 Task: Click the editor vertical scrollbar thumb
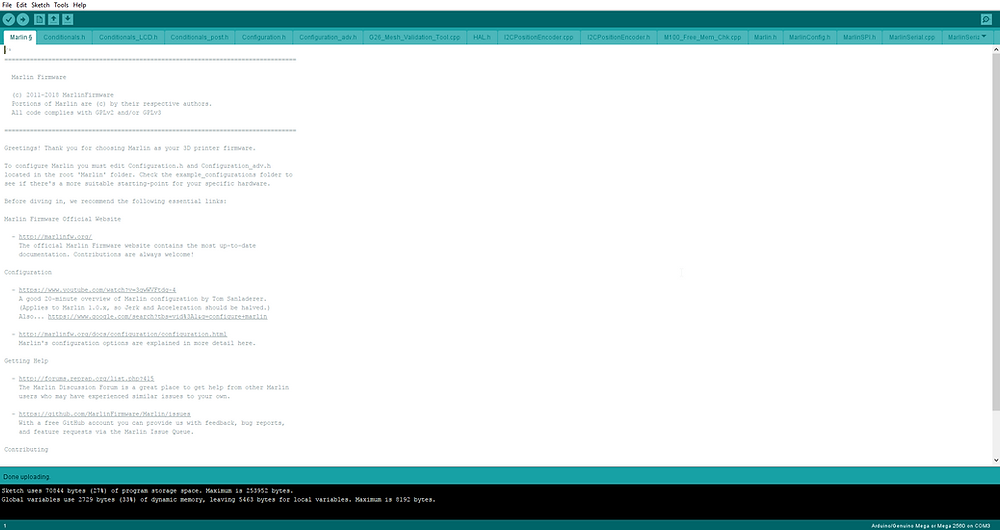[x=996, y=231]
